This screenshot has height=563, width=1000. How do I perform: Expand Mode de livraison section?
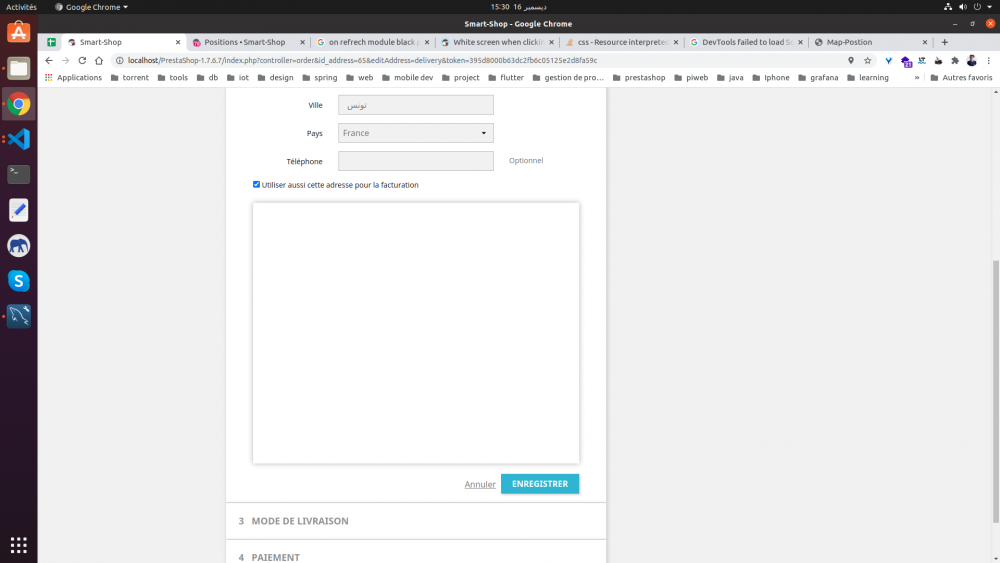pos(416,521)
